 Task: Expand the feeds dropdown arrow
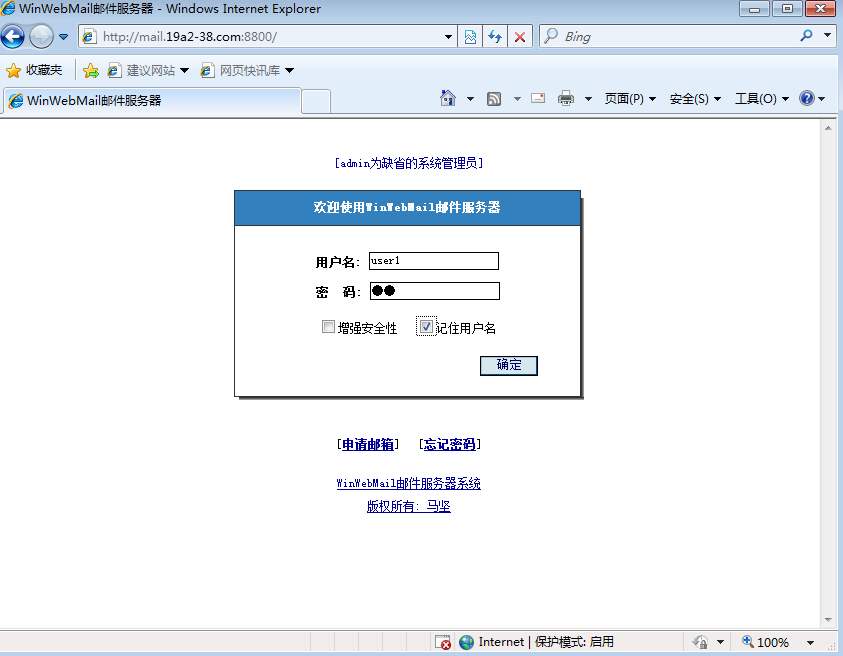[x=517, y=99]
